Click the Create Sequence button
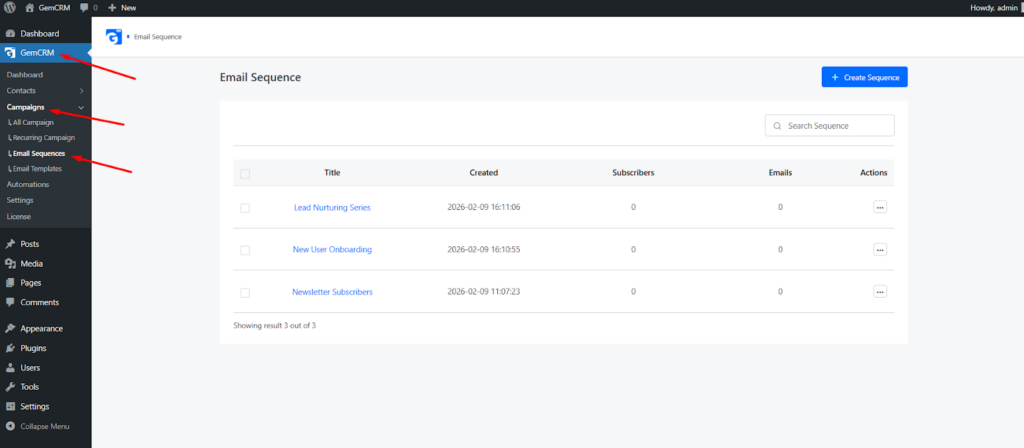 [x=864, y=77]
